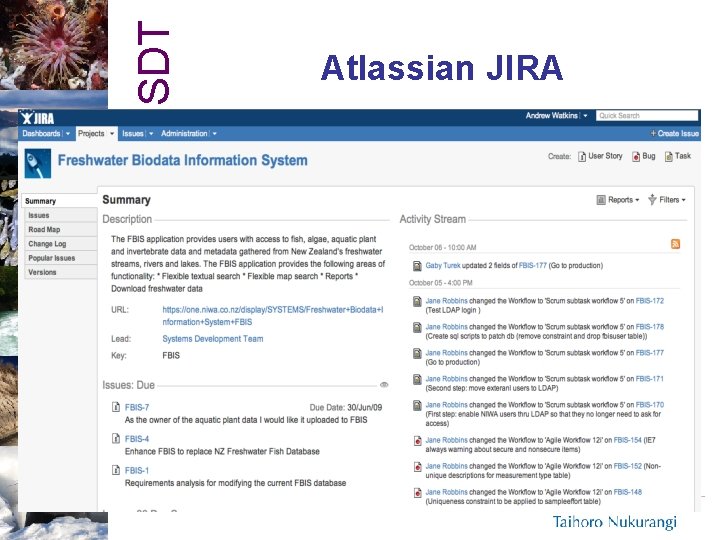Click the subtask icon for the FBIS-178 activity

click(x=417, y=327)
